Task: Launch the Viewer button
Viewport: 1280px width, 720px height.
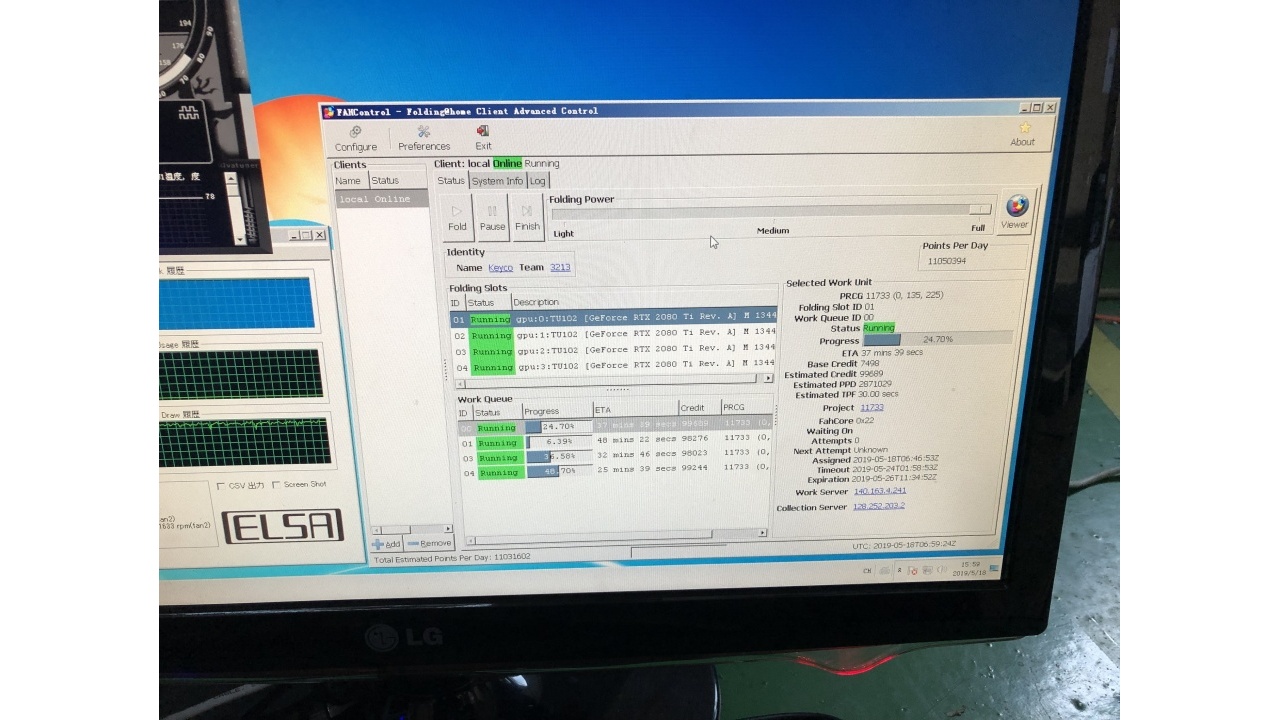Action: 1015,211
